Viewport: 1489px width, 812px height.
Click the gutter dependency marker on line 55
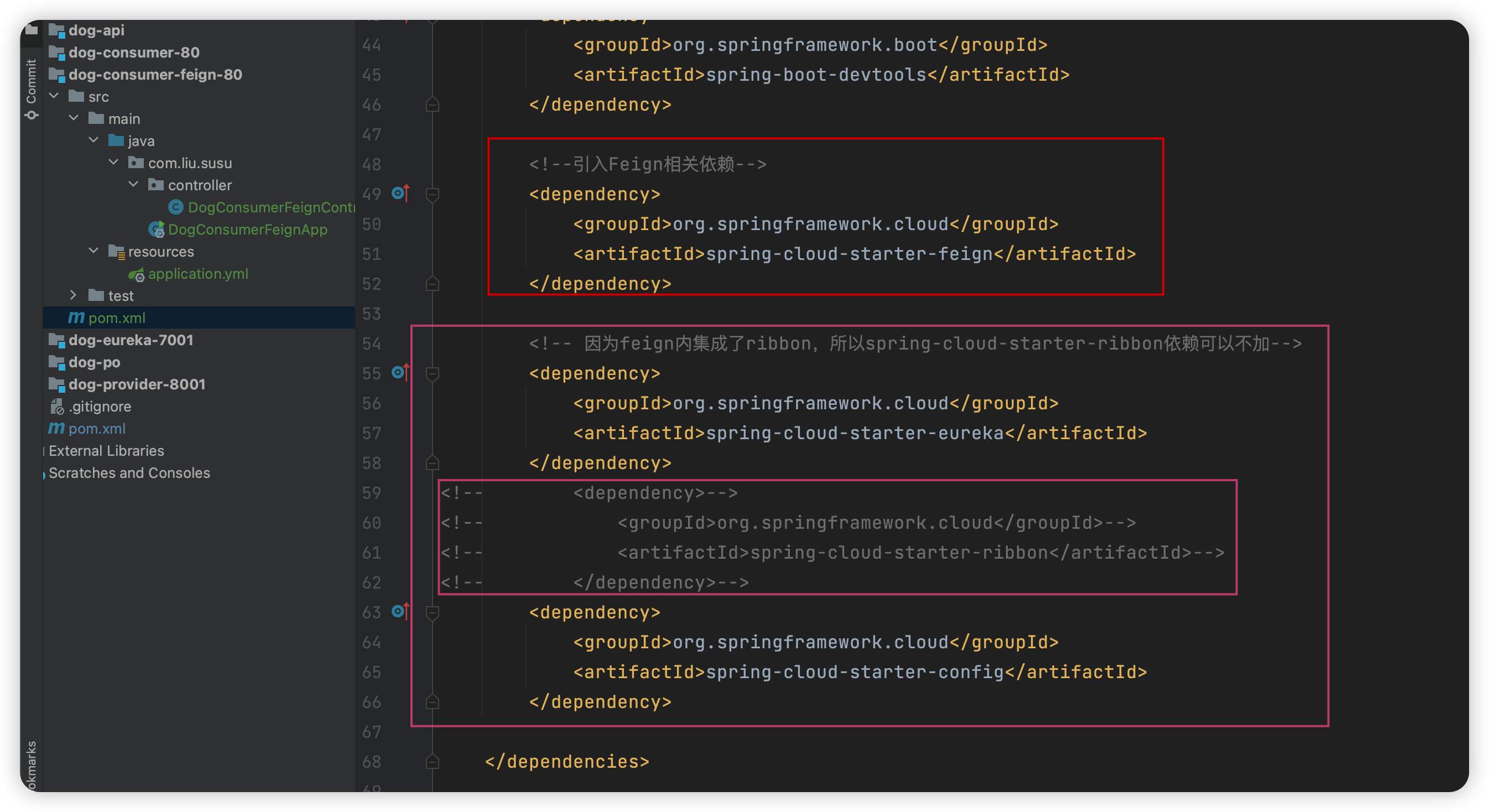[x=400, y=372]
